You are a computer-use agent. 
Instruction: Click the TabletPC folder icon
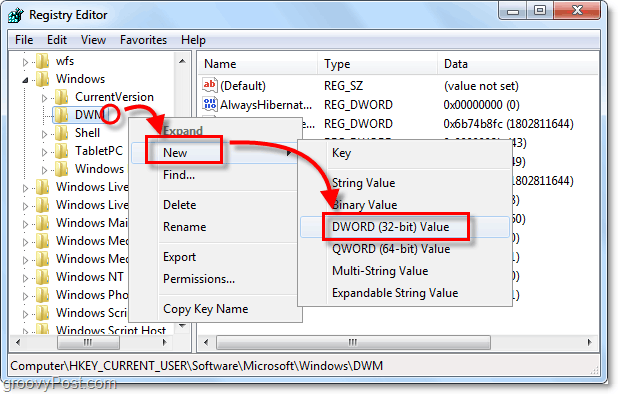[61, 151]
